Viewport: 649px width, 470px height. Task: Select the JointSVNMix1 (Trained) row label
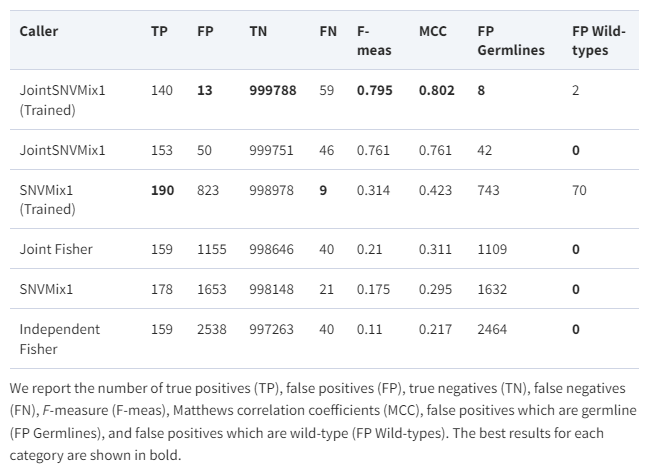pyautogui.click(x=62, y=99)
